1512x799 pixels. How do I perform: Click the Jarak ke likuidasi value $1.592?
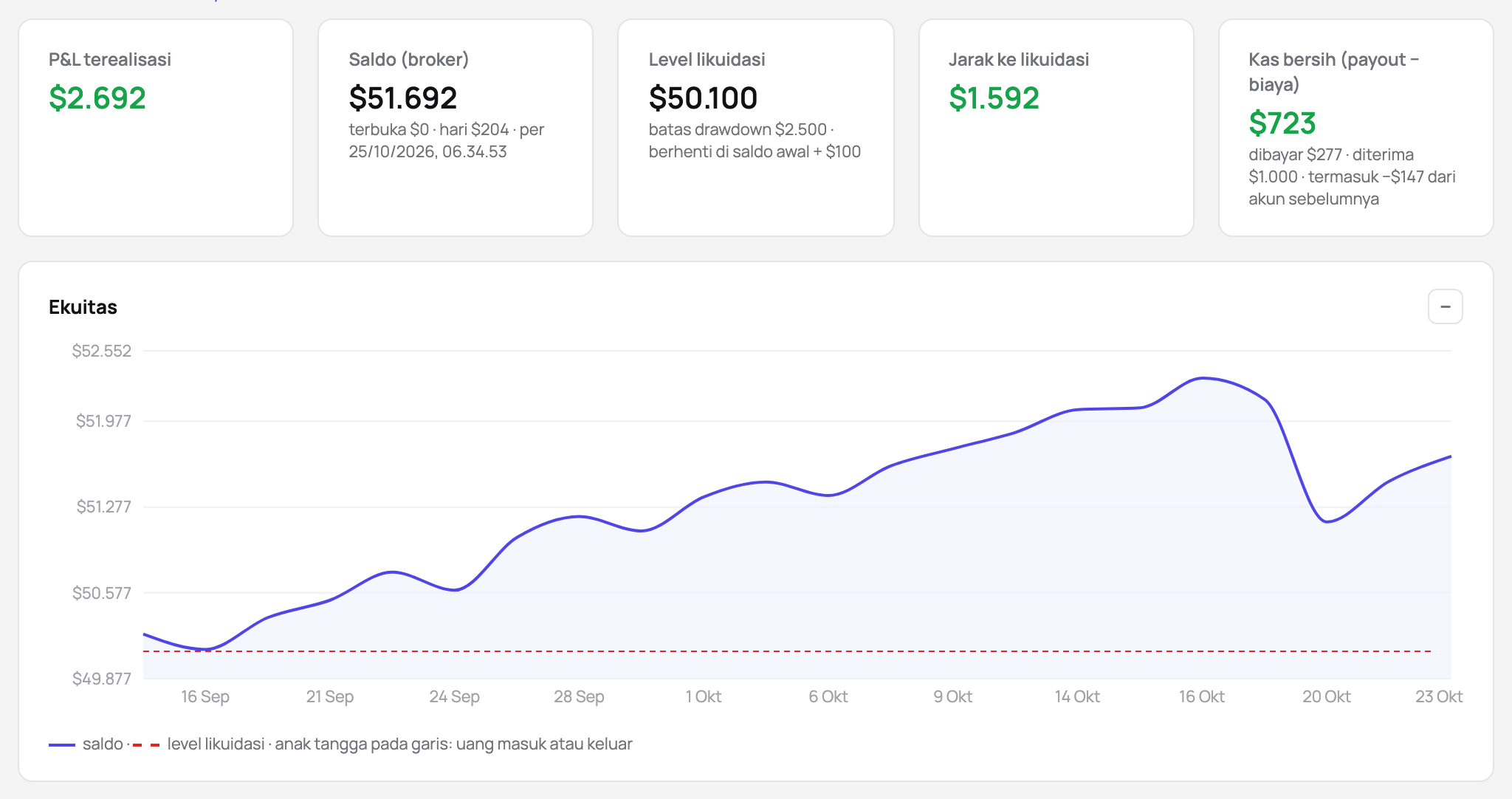pyautogui.click(x=994, y=98)
